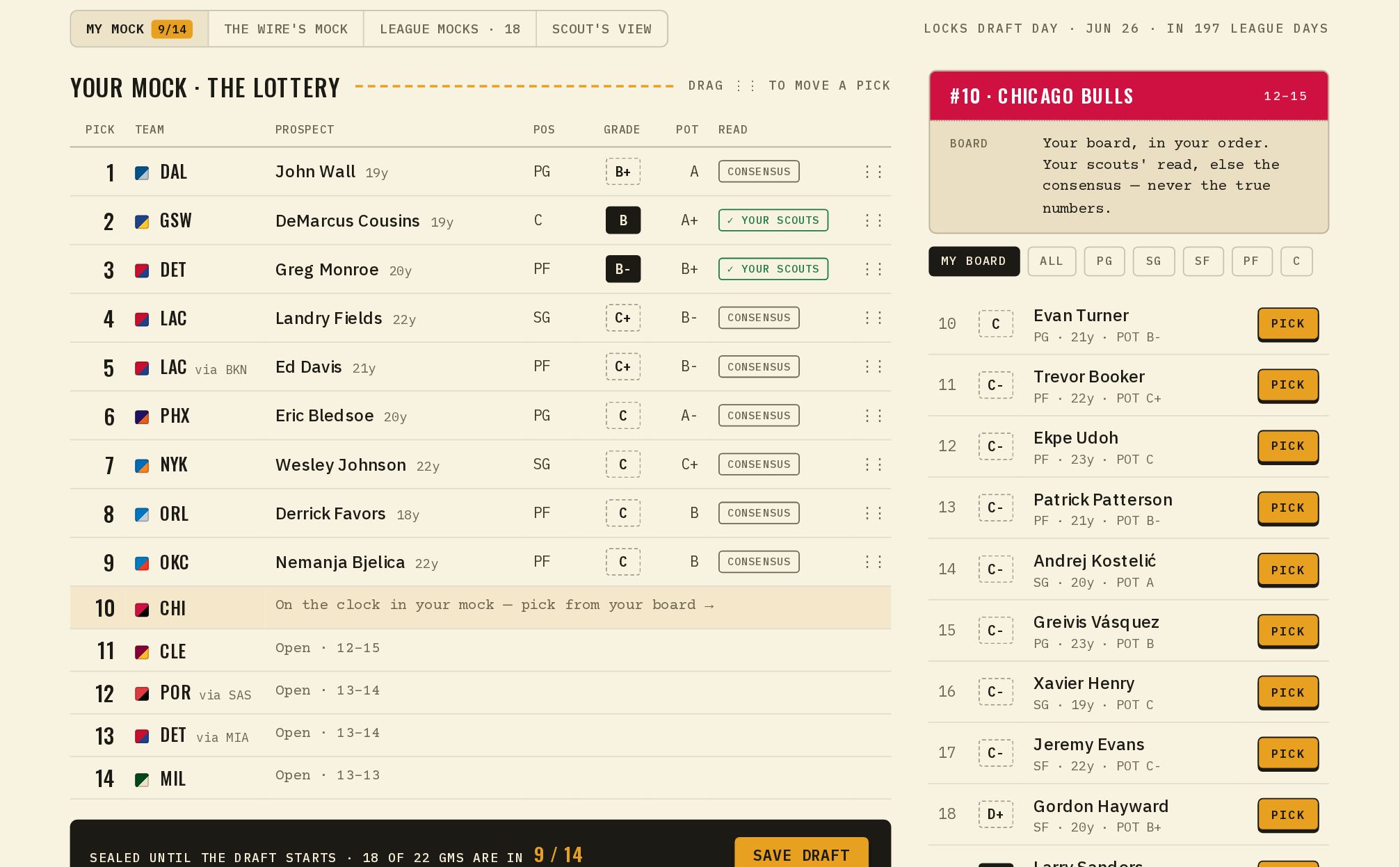Click the drag handle for Wesley Johnson

point(874,464)
